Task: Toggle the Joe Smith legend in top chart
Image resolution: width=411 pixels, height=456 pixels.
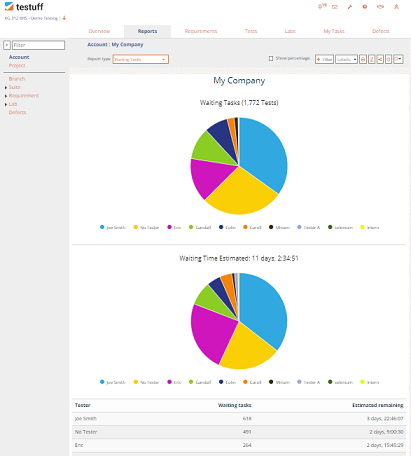Action: [113, 227]
